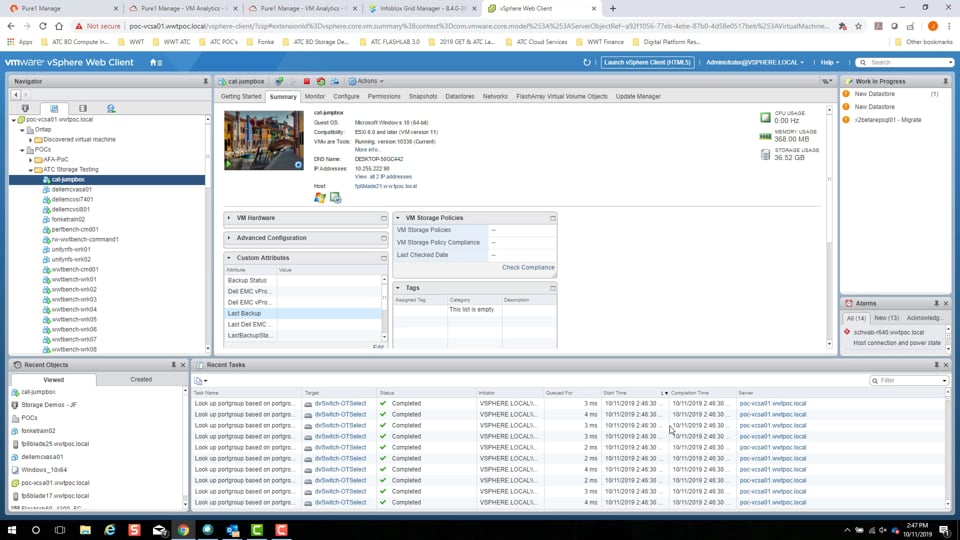Screen dimensions: 960x540
Task: Pin the Recent Objects panel
Action: (173, 365)
